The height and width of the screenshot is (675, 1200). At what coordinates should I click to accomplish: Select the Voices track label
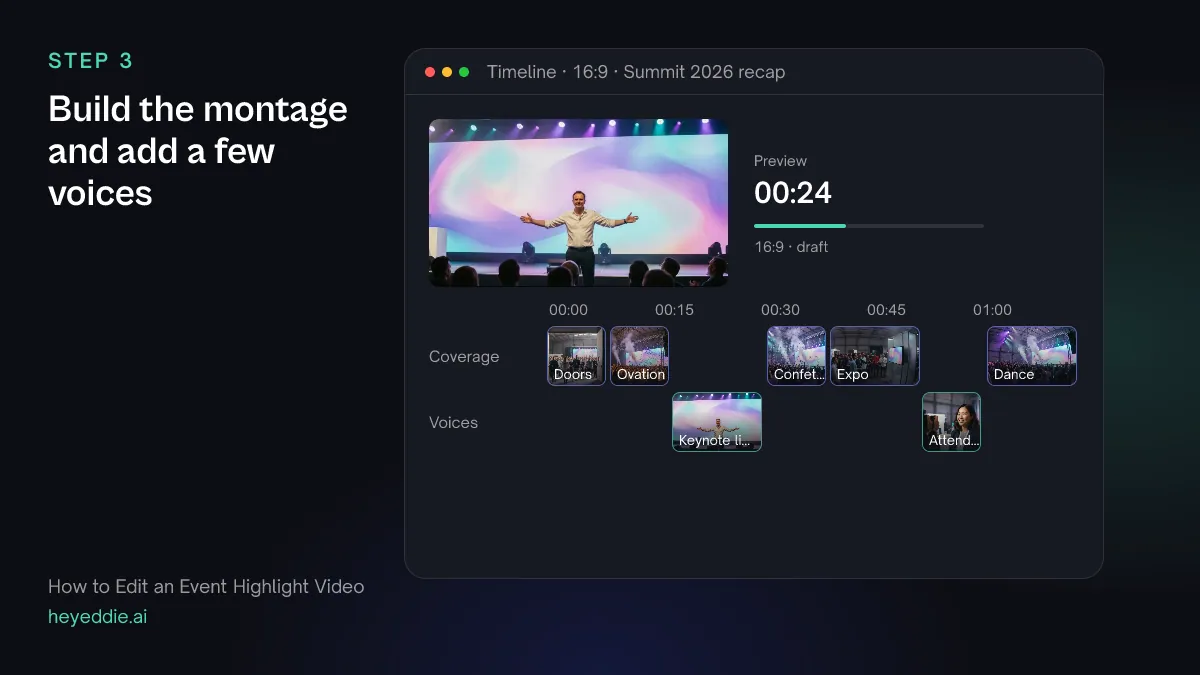454,423
